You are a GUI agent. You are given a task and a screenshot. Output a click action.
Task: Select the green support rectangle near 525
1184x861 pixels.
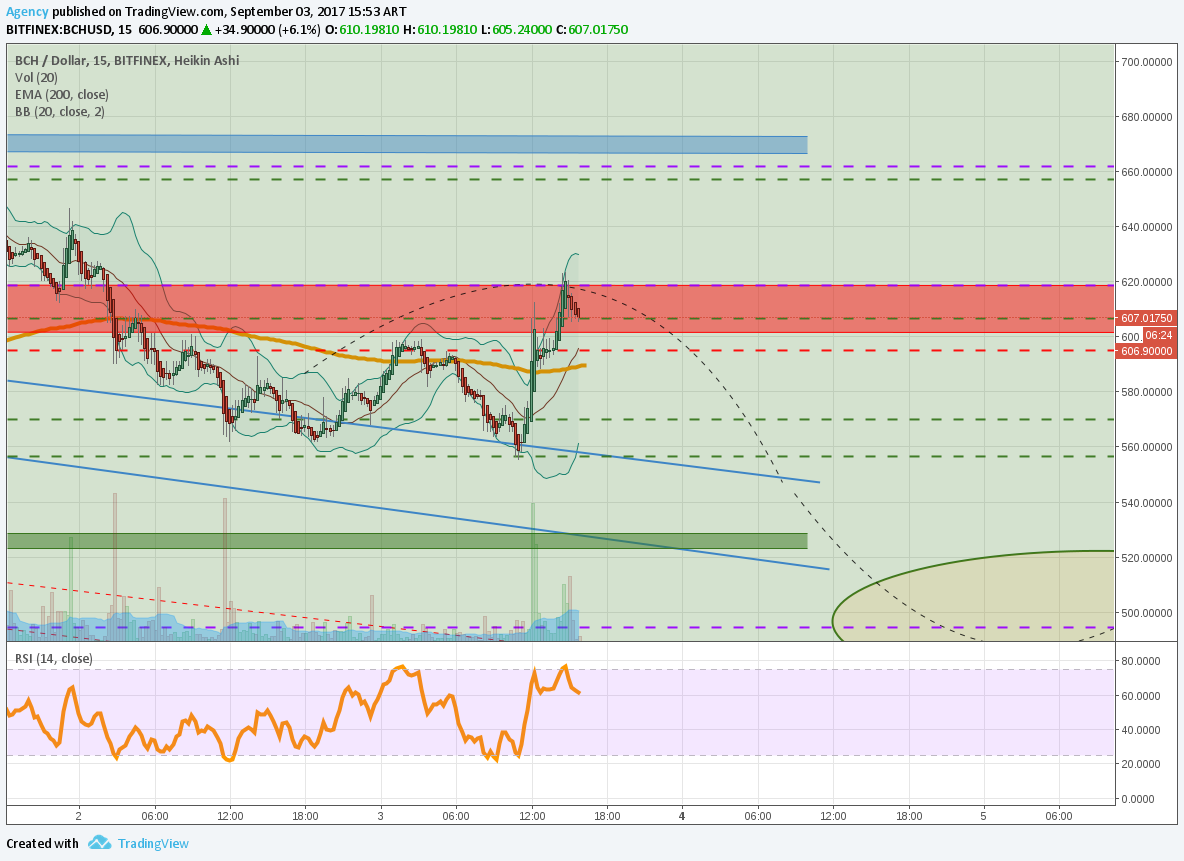407,541
